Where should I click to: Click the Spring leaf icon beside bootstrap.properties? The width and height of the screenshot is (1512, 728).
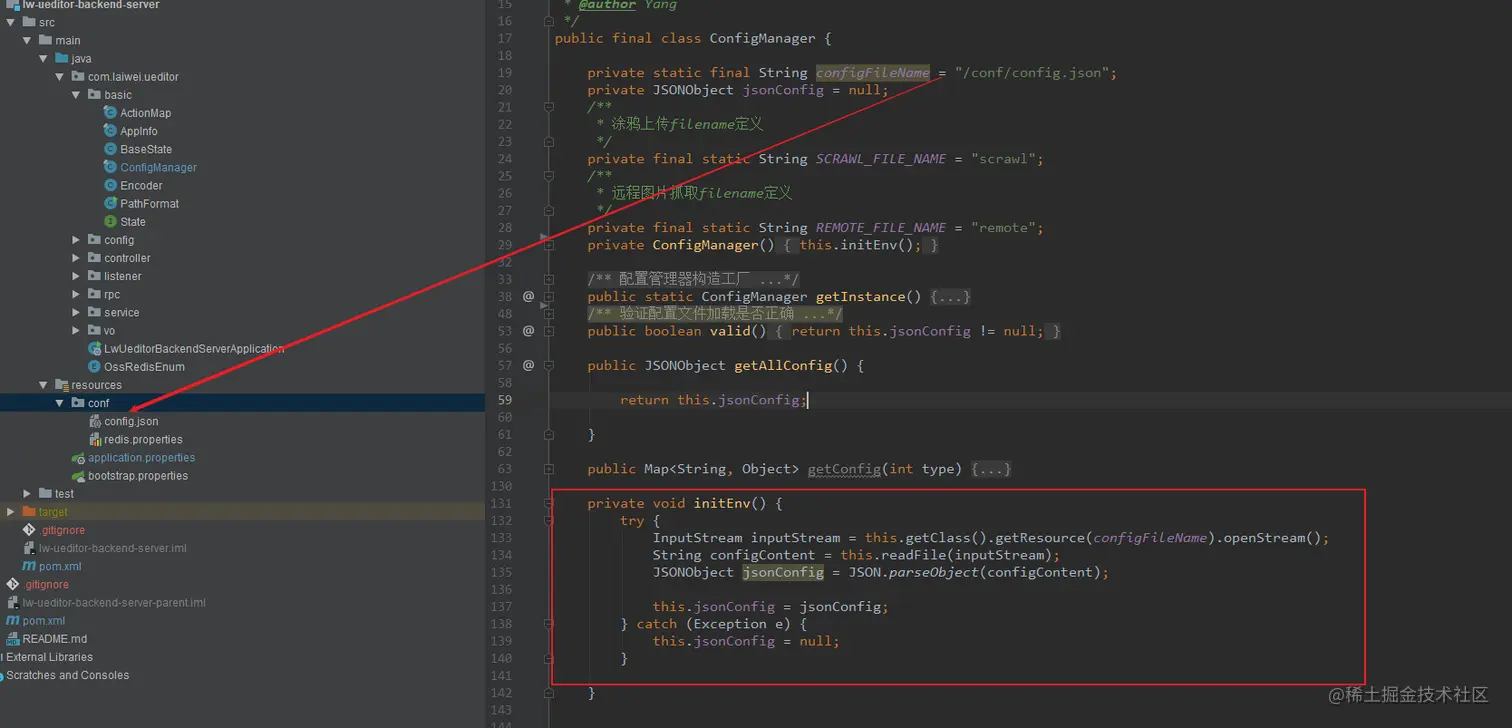click(79, 476)
